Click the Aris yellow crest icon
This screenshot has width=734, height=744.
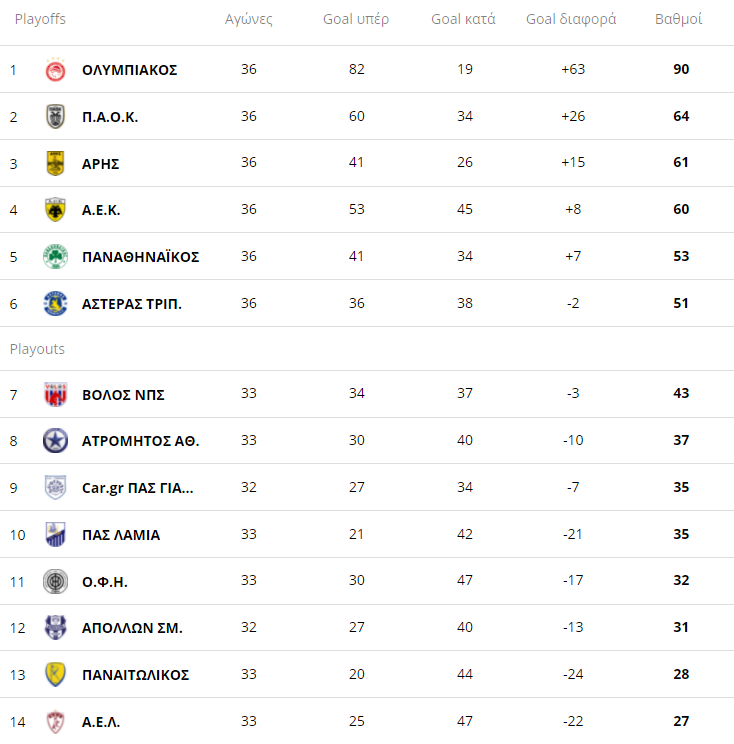click(x=55, y=163)
